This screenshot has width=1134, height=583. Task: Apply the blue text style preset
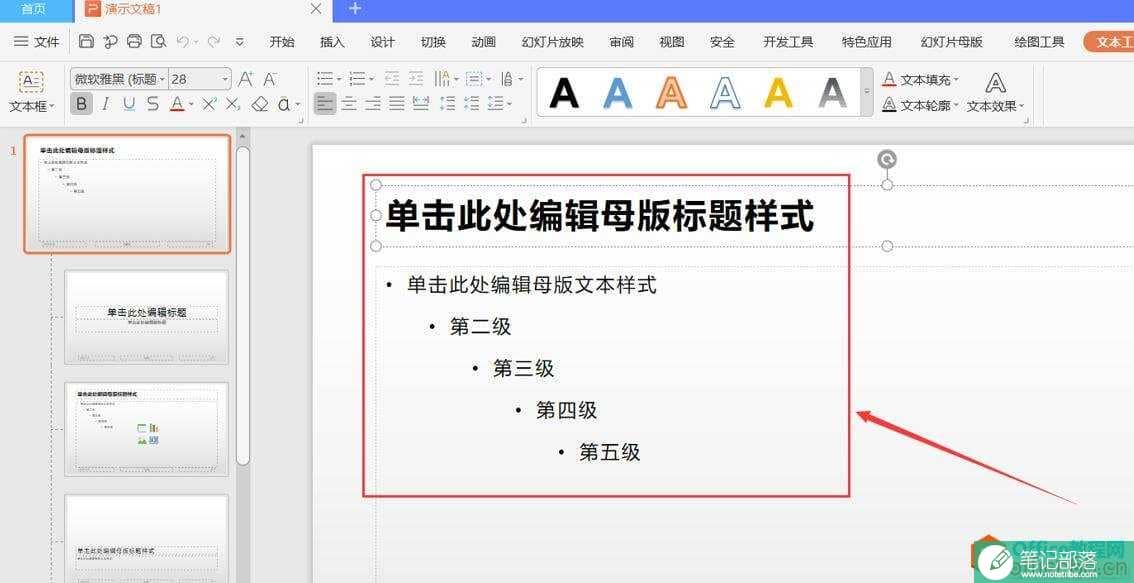(x=618, y=92)
